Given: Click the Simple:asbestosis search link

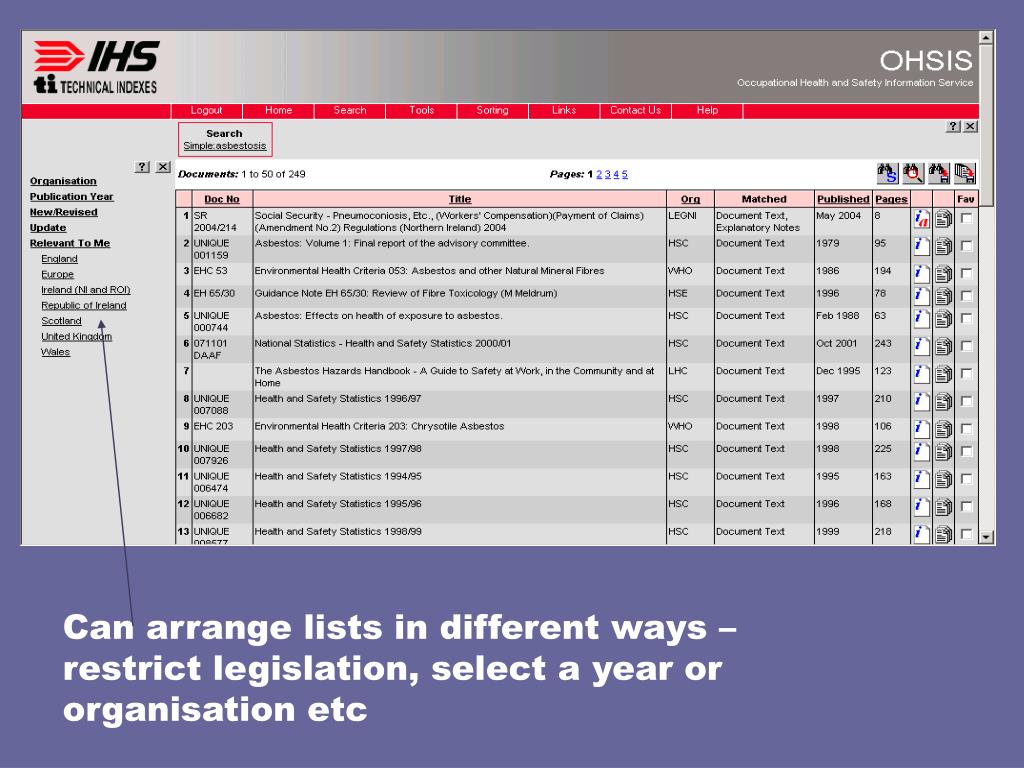Looking at the screenshot, I should coord(225,146).
